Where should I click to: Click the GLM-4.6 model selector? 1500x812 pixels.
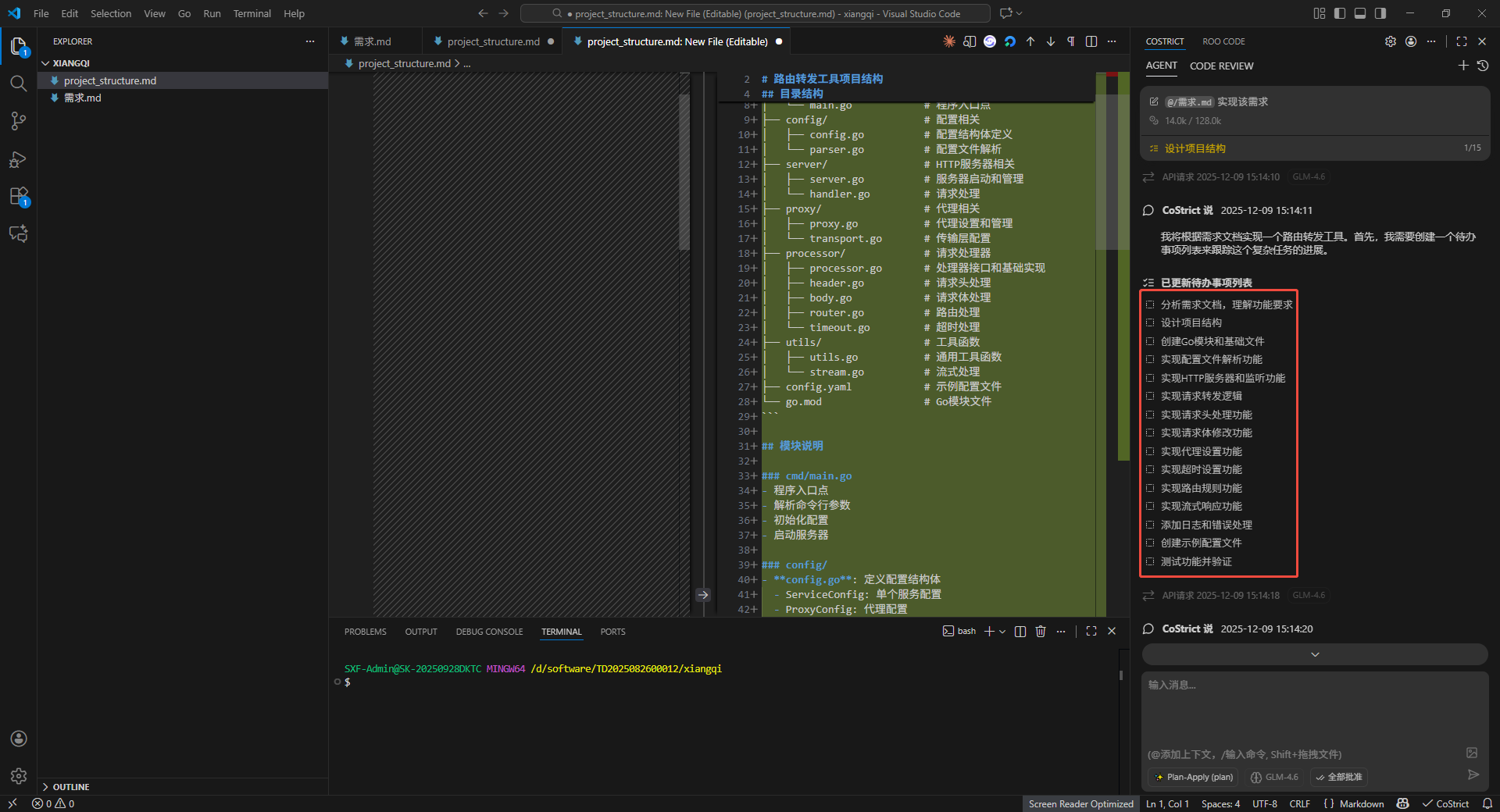point(1275,777)
